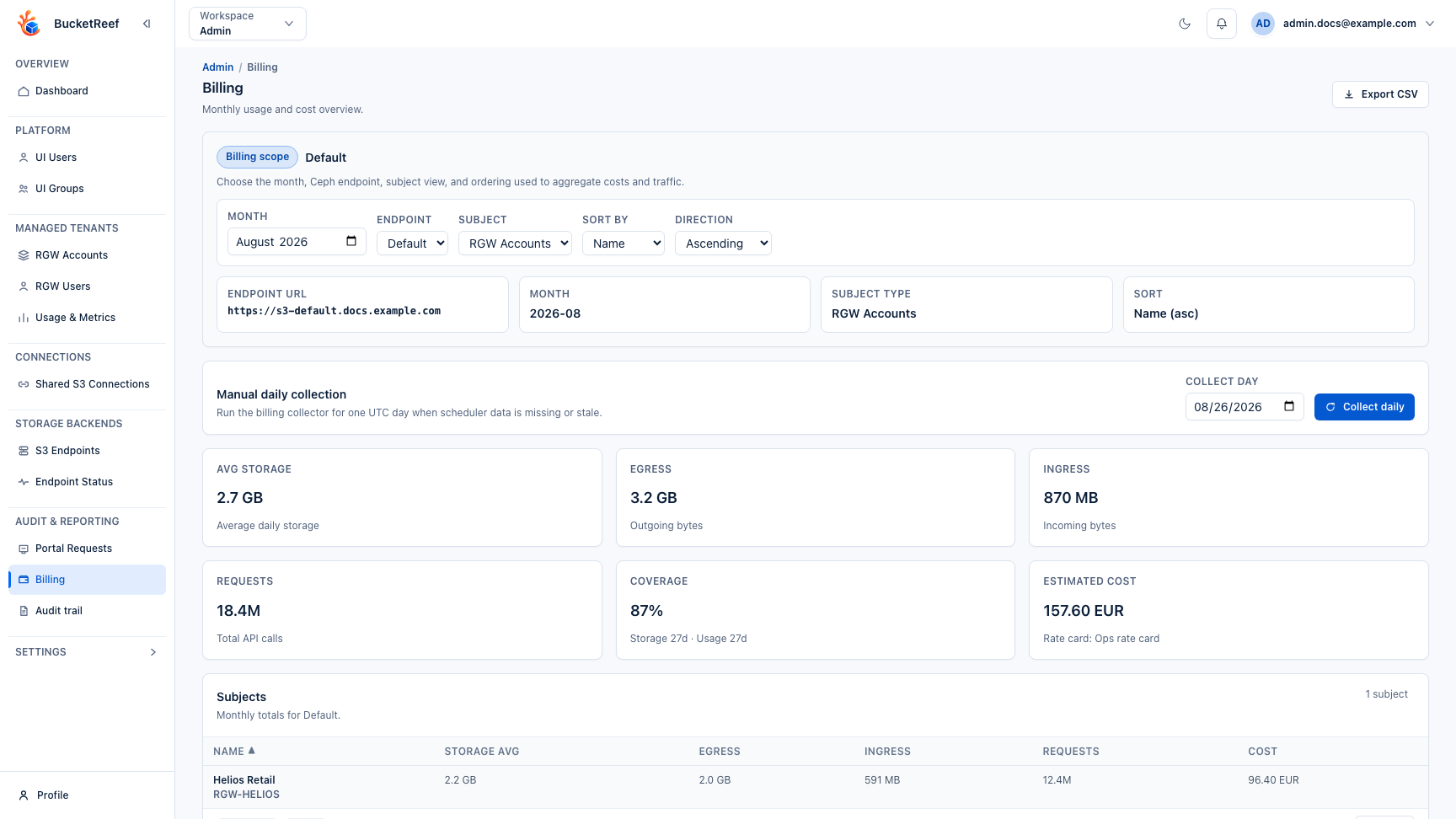
Task: Click the RGW Accounts sidebar icon
Action: pos(24,255)
